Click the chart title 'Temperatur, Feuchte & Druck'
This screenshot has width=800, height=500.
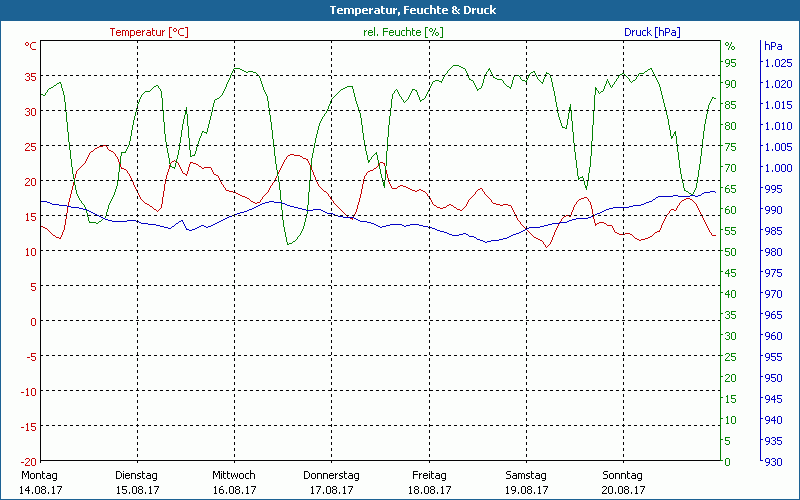click(x=413, y=10)
